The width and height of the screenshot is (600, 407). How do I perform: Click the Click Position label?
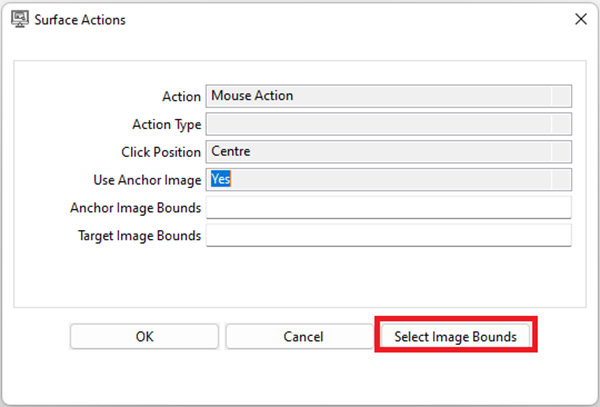click(x=161, y=152)
